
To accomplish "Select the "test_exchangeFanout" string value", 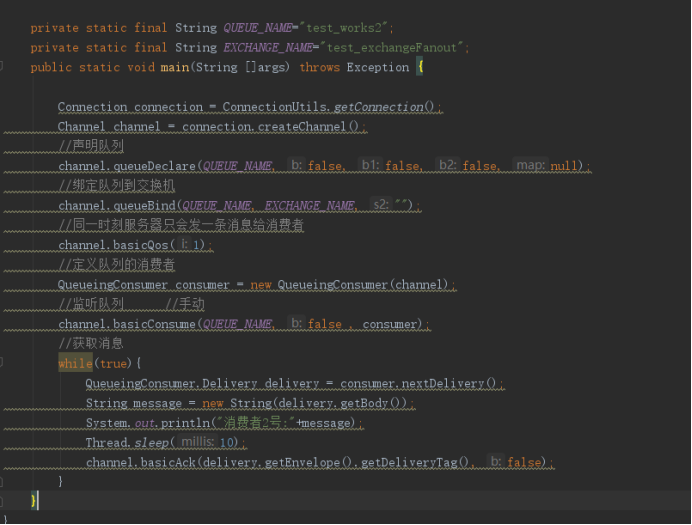I will [x=392, y=48].
